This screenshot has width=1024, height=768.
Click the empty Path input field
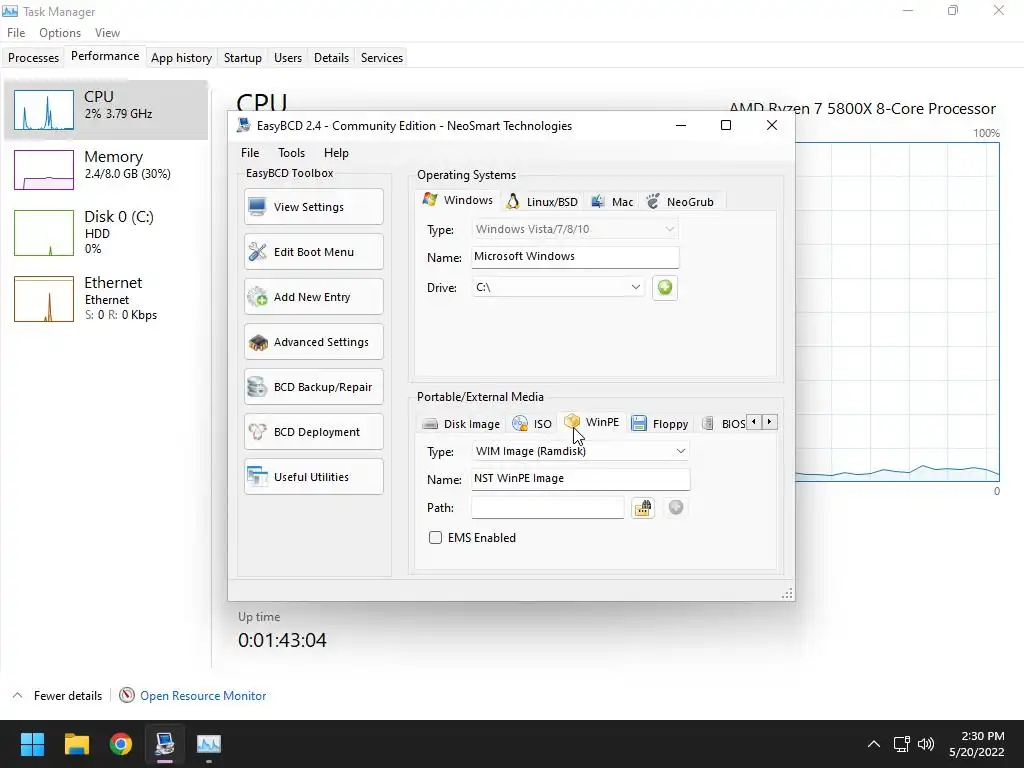click(x=547, y=507)
